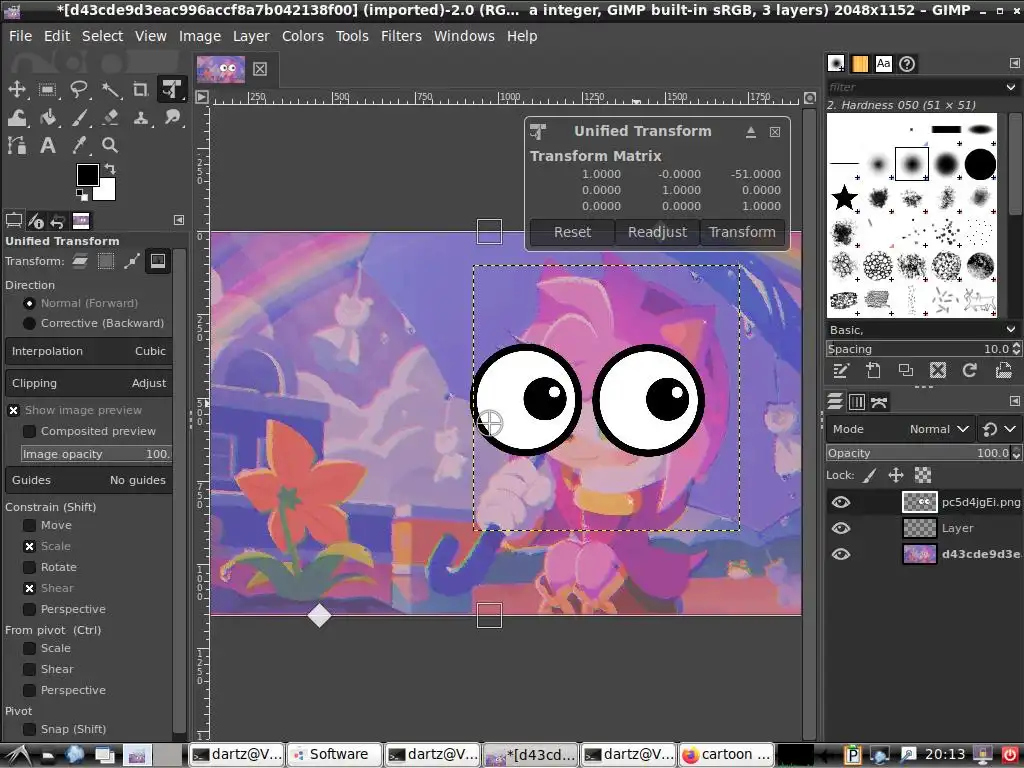Select the Fuzzy Select wand tool

[110, 89]
